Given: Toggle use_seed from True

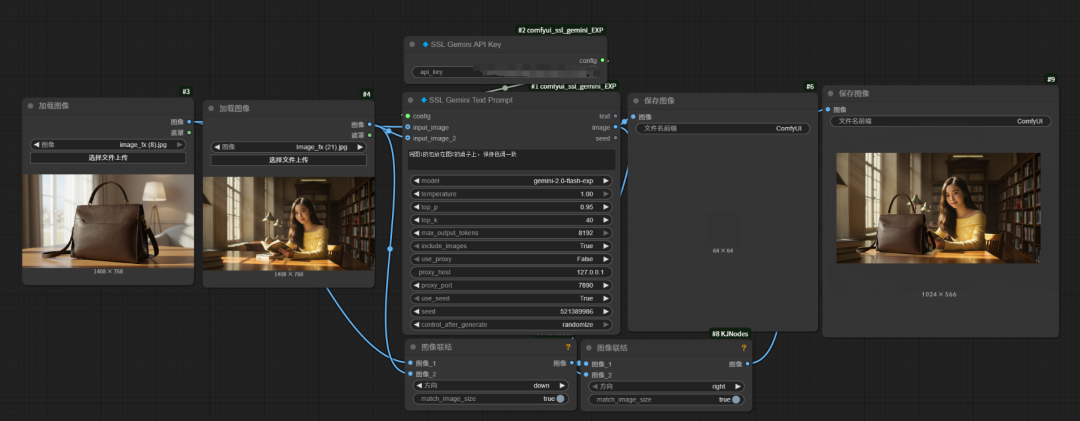Looking at the screenshot, I should [x=510, y=298].
